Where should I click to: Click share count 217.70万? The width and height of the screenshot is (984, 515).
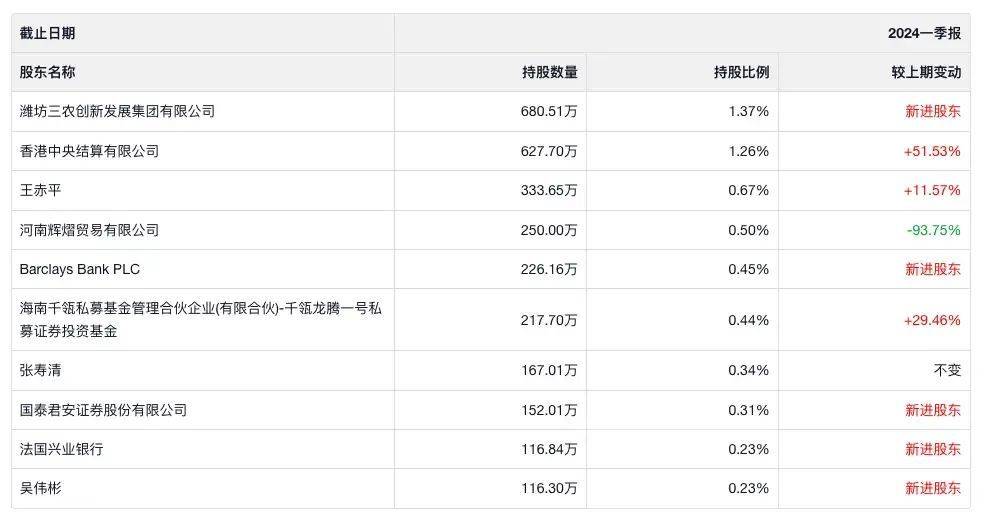[x=549, y=320]
